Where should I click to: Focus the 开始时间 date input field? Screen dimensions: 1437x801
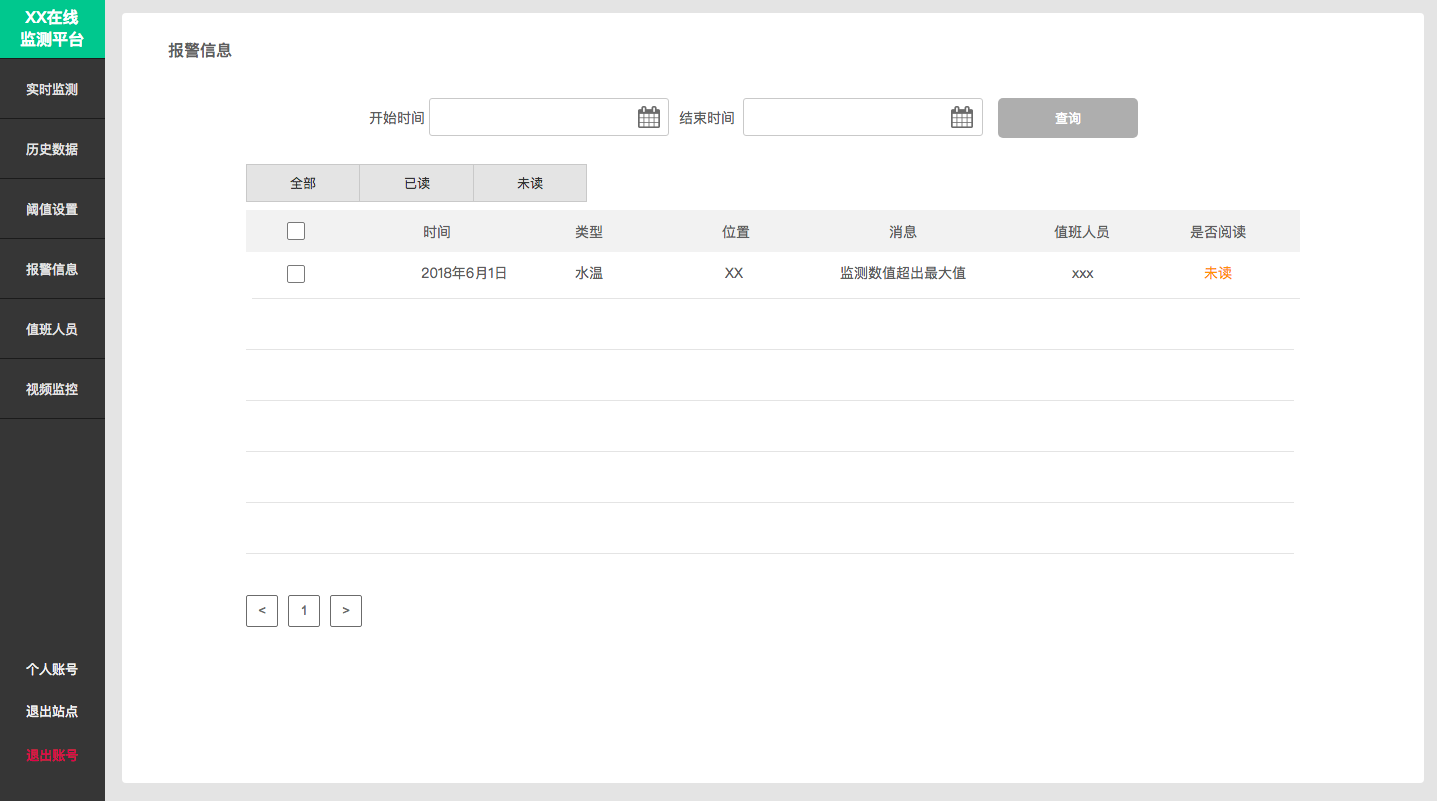[x=549, y=117]
